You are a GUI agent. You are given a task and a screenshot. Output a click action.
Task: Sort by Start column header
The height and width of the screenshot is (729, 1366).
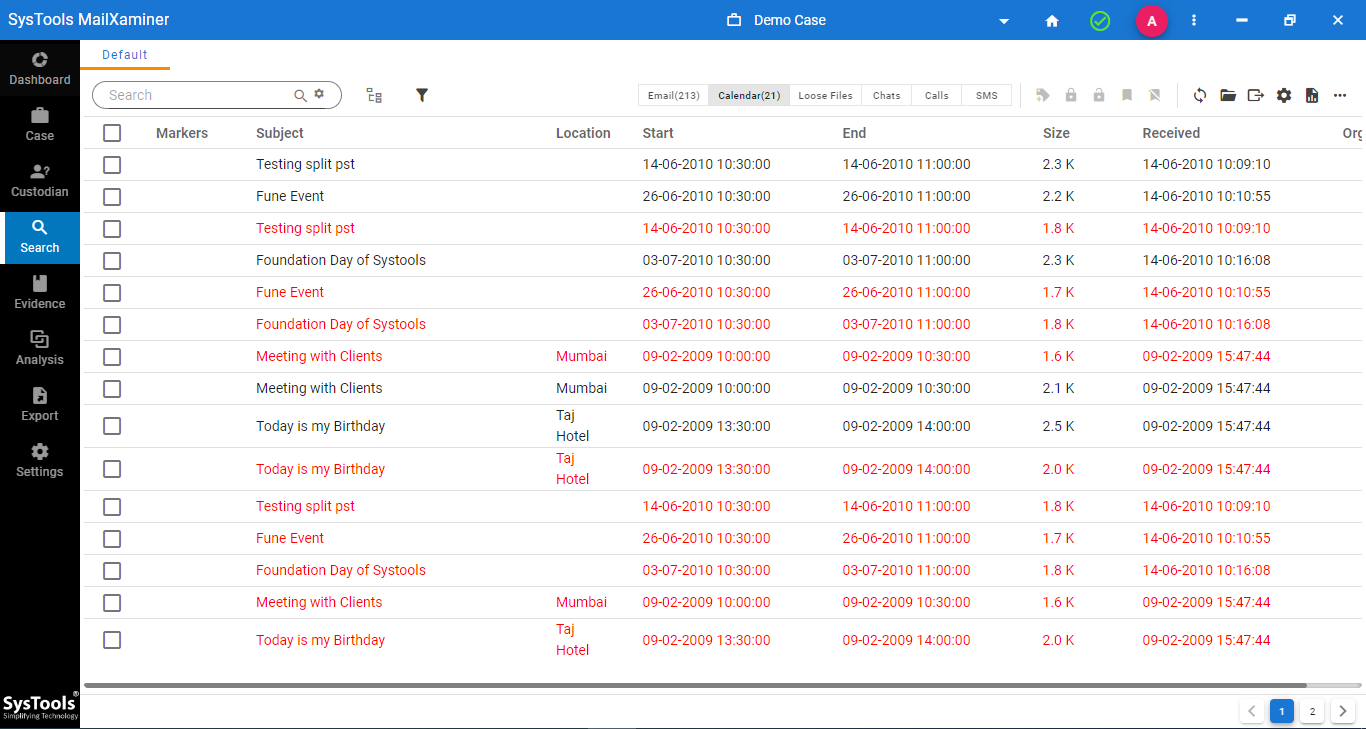point(658,133)
